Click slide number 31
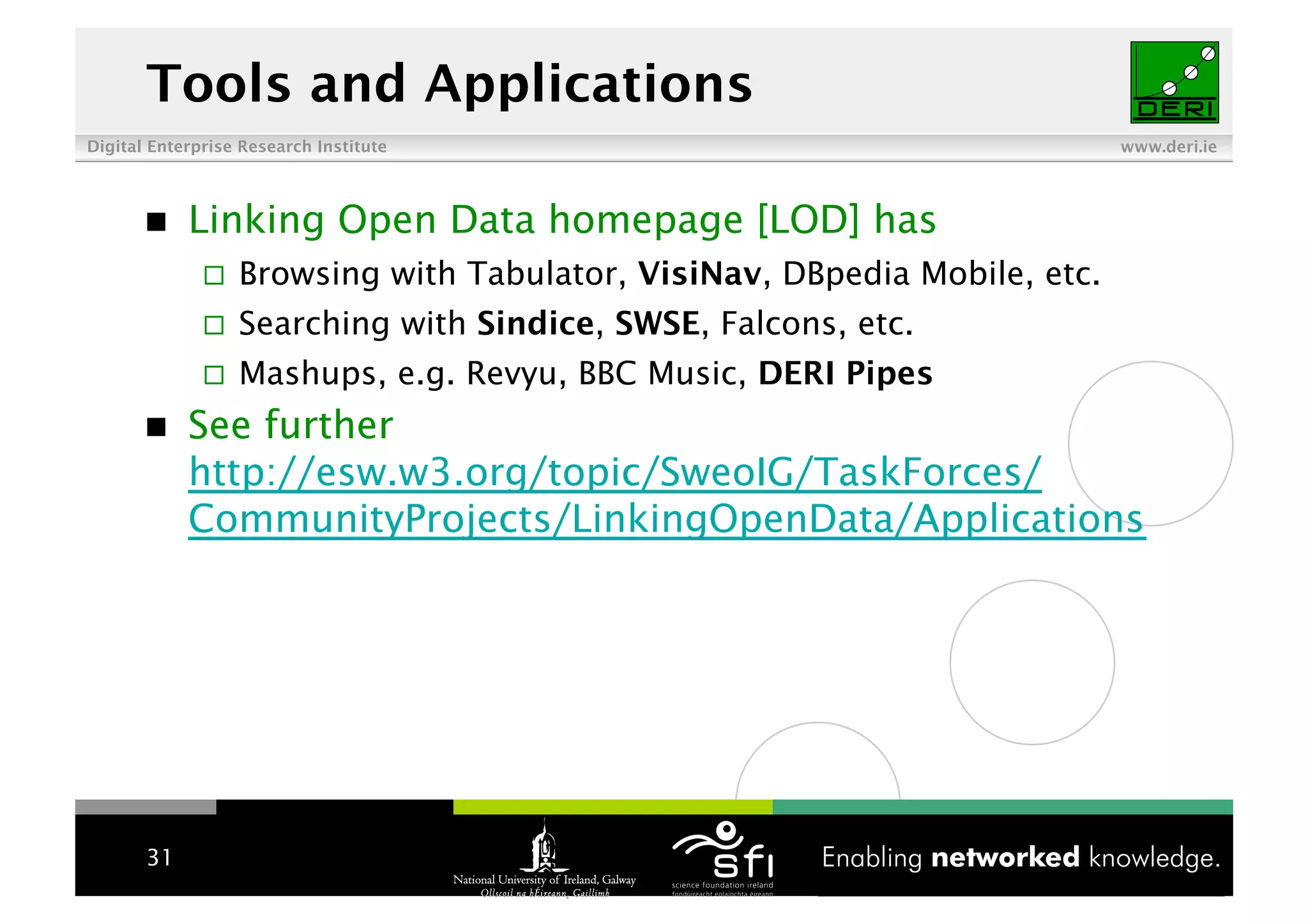The width and height of the screenshot is (1308, 924). click(159, 858)
